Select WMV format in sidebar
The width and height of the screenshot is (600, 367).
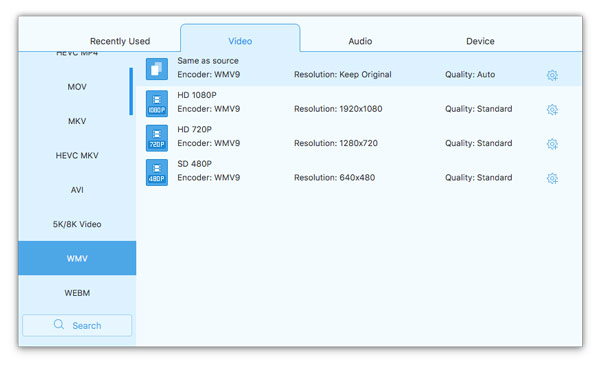(x=77, y=258)
